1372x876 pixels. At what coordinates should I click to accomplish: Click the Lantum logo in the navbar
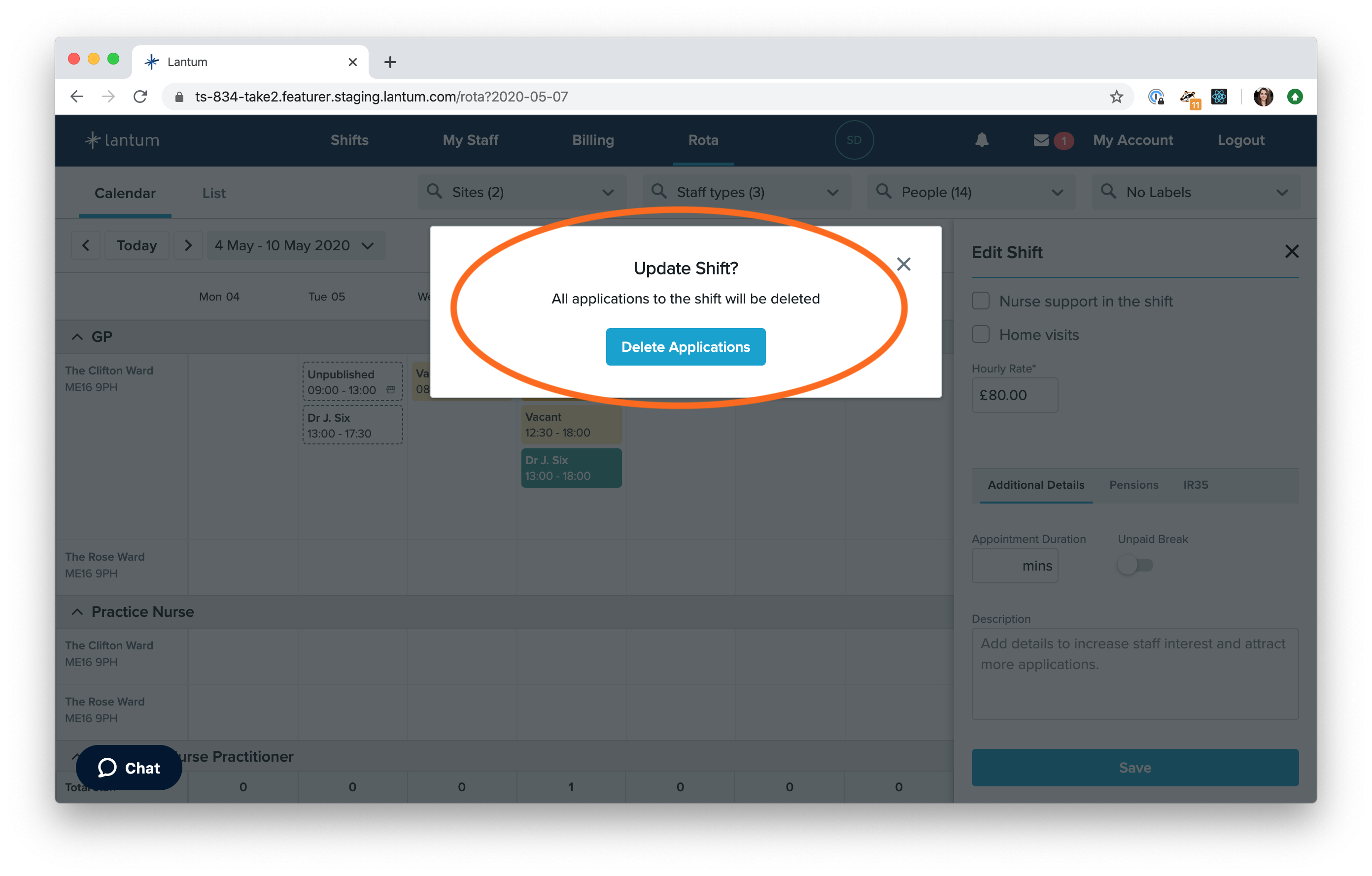tap(122, 140)
